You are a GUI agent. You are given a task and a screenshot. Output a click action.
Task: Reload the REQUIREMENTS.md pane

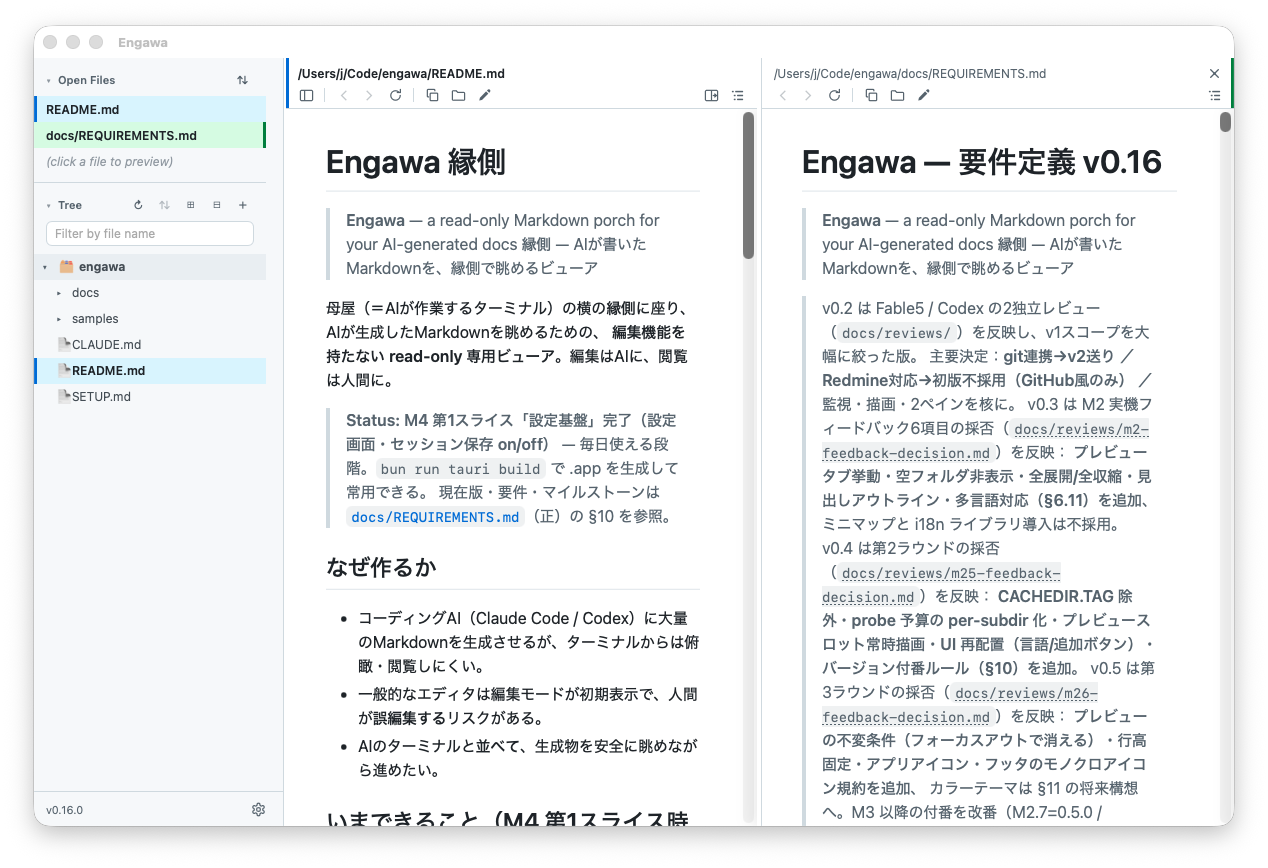coord(834,95)
